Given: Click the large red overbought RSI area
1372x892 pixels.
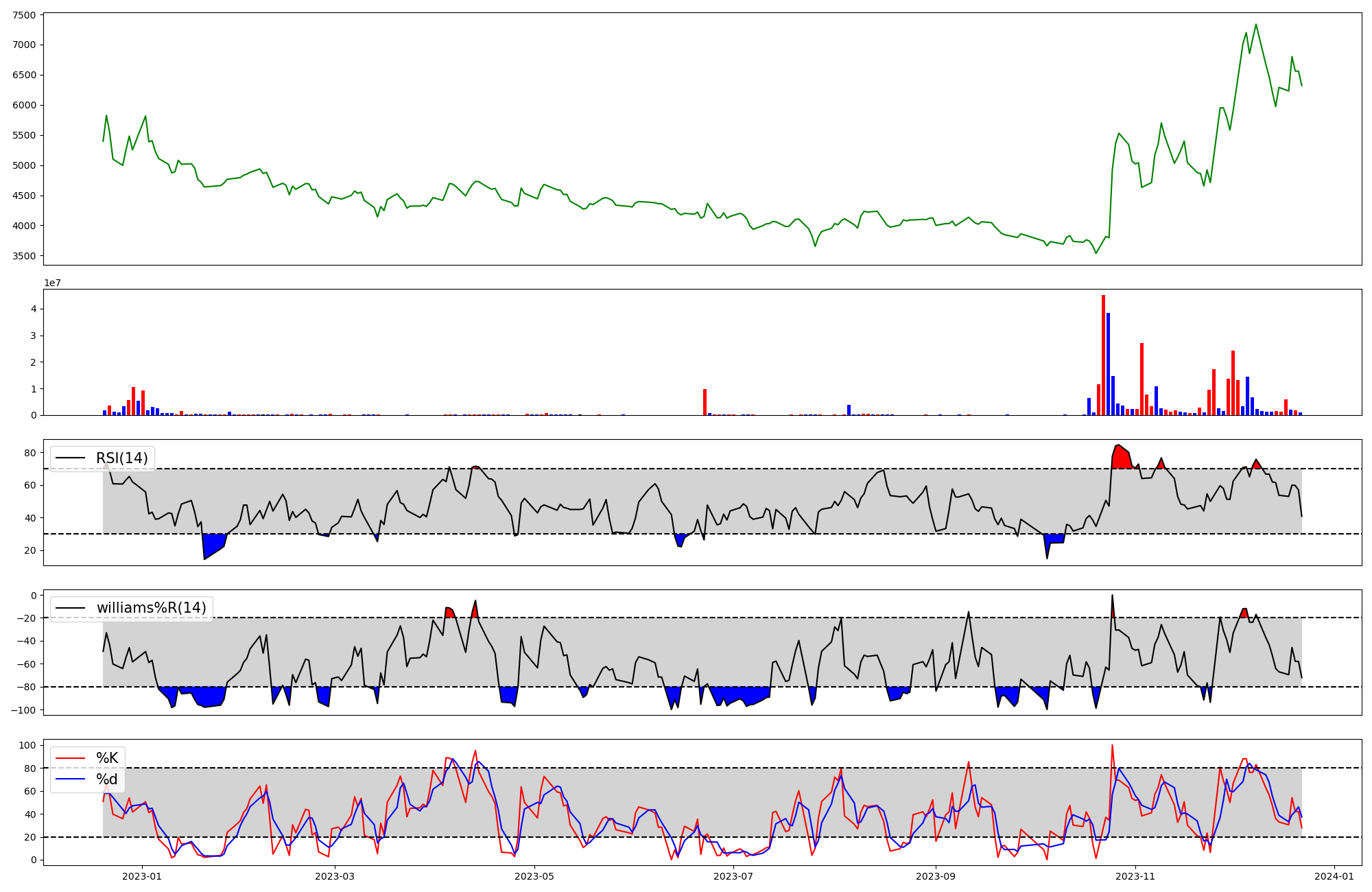Looking at the screenshot, I should coord(1120,458).
